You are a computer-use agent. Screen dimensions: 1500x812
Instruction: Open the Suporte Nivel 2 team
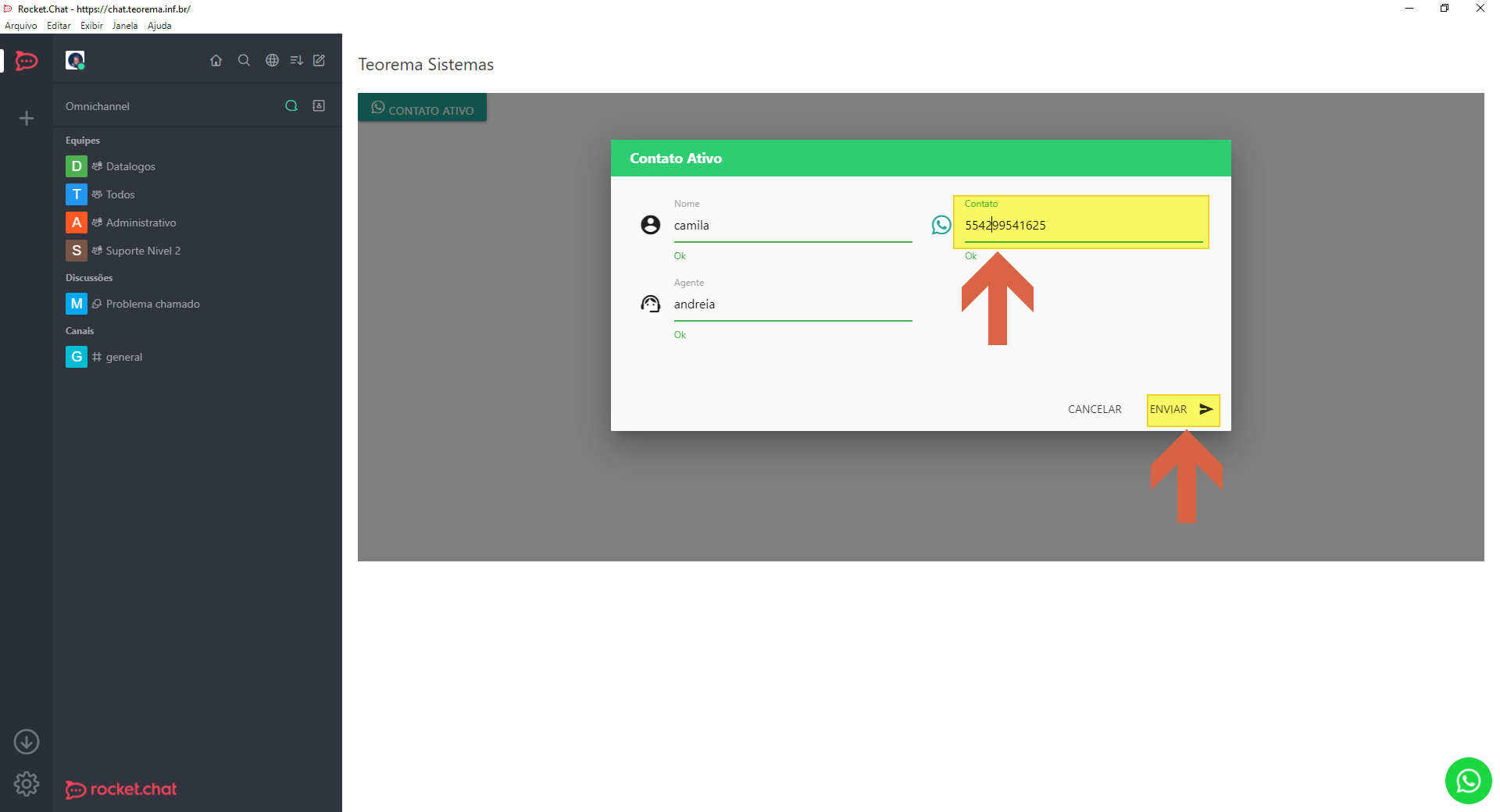(x=197, y=251)
